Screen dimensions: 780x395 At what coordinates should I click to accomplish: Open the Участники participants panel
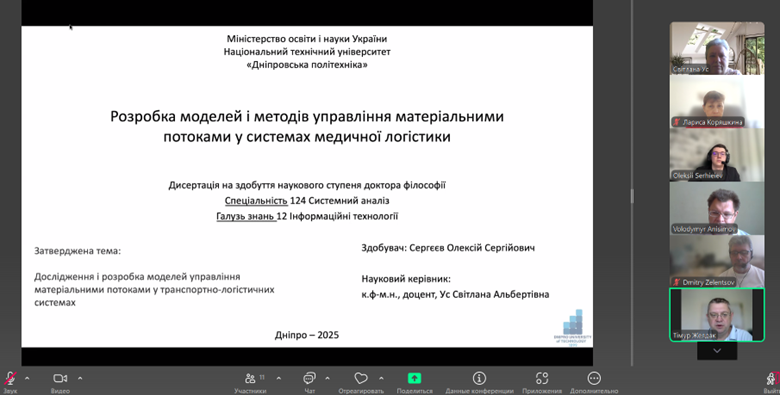pyautogui.click(x=251, y=379)
